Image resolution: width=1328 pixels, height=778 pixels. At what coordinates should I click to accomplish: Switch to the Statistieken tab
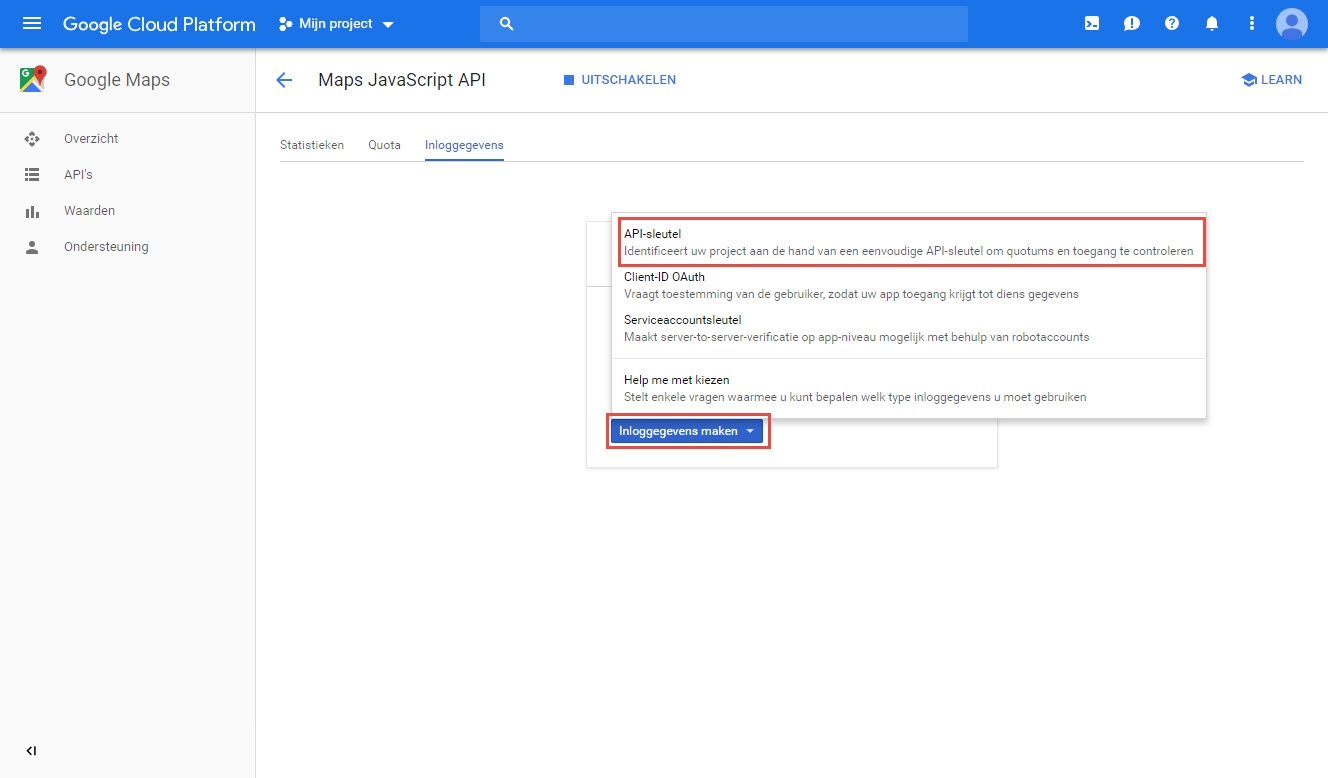click(312, 144)
